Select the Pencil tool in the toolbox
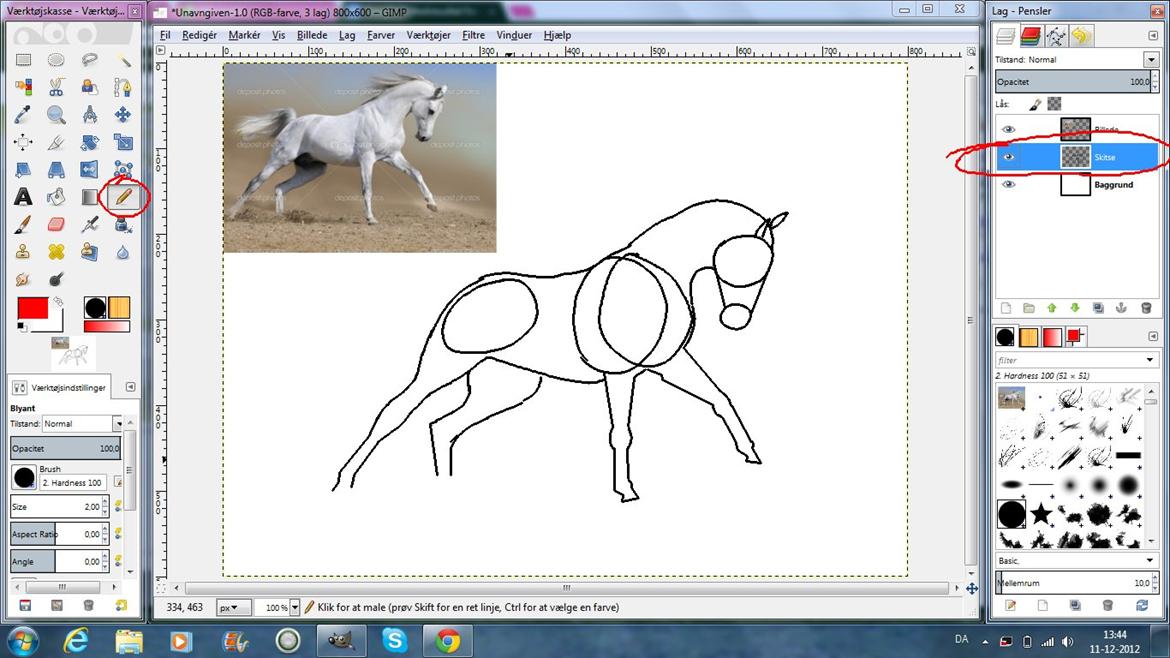This screenshot has height=658, width=1170. 123,197
